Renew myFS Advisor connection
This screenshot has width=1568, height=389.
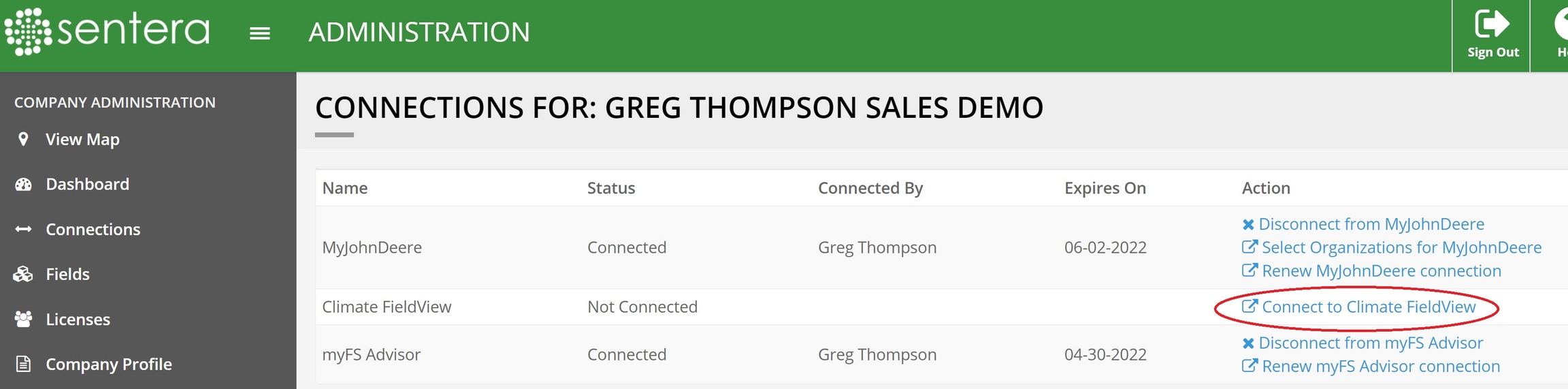click(1380, 367)
